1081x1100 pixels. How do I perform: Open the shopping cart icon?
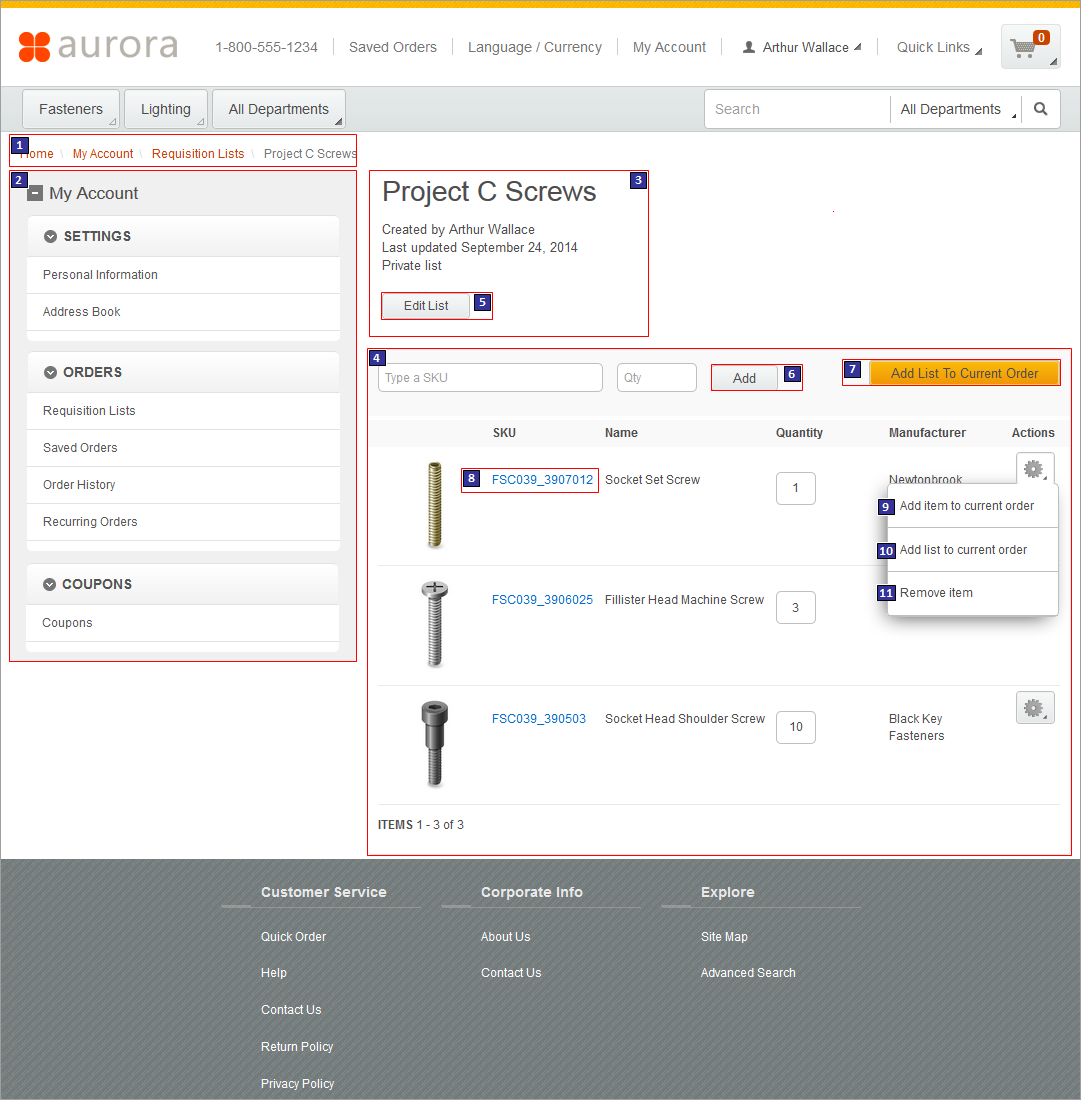click(x=1030, y=47)
